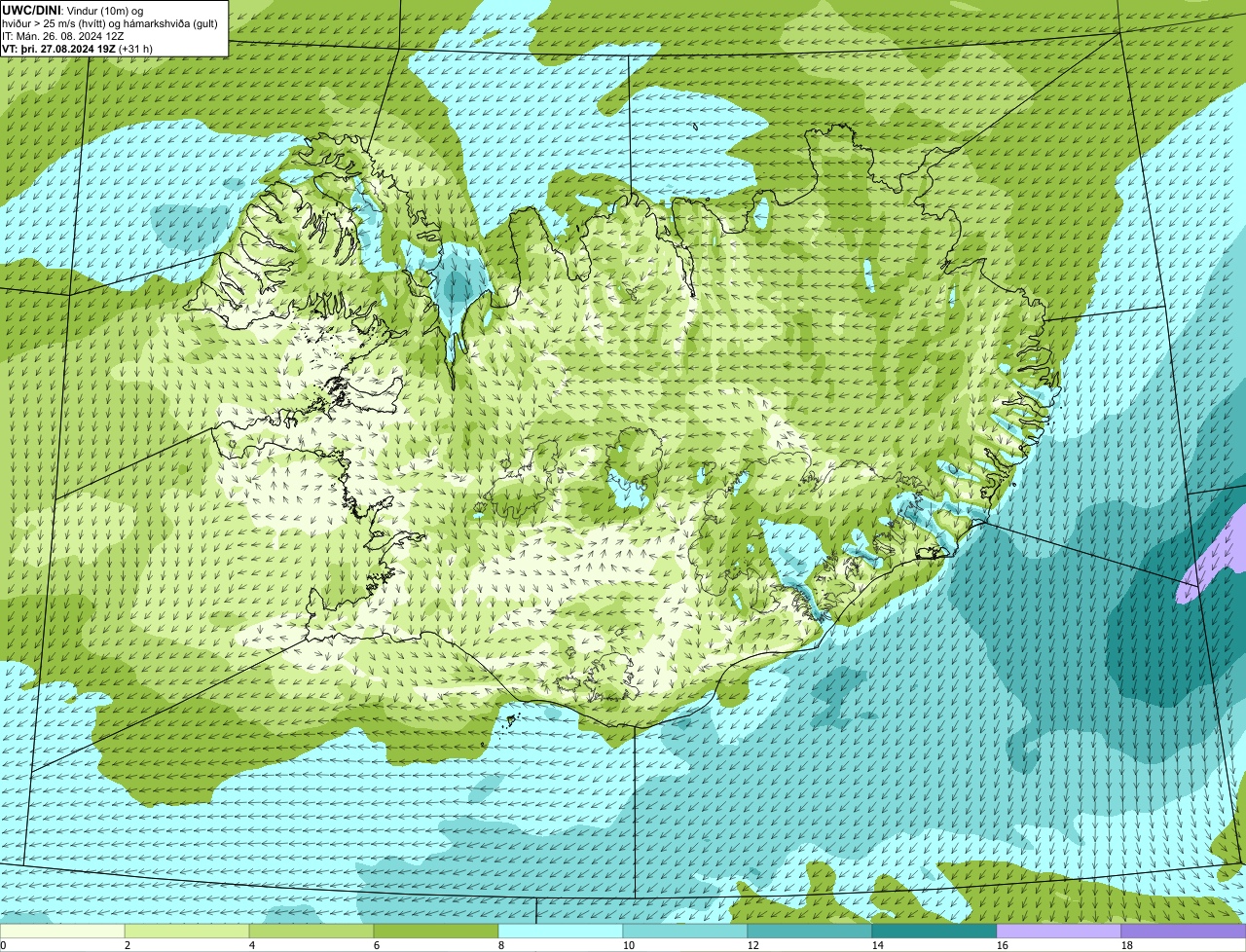The height and width of the screenshot is (952, 1246).
Task: Click the legend color band between 0 and 2
Action: coord(63,932)
